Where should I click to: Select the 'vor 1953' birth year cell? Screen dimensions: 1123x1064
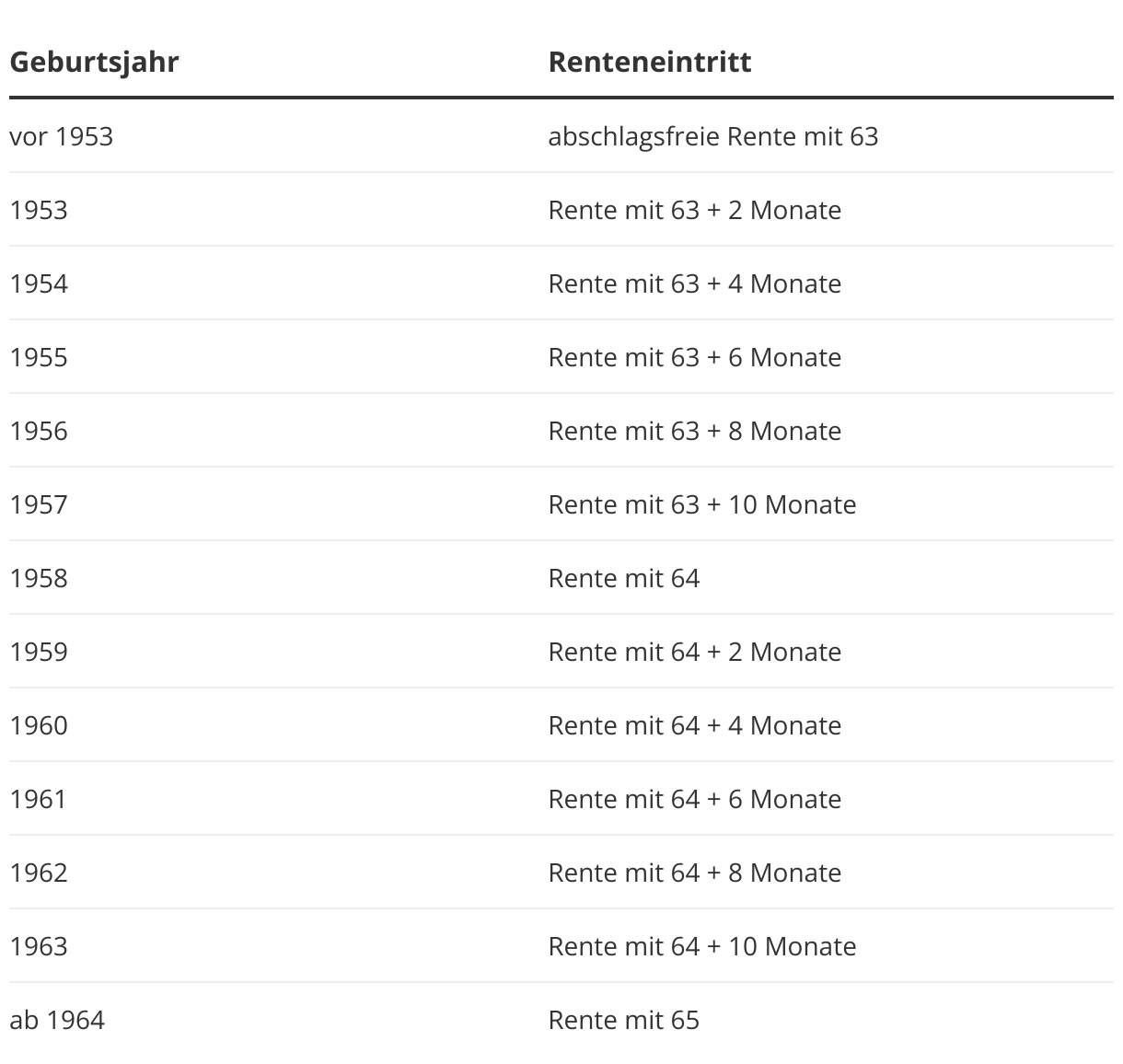62,136
